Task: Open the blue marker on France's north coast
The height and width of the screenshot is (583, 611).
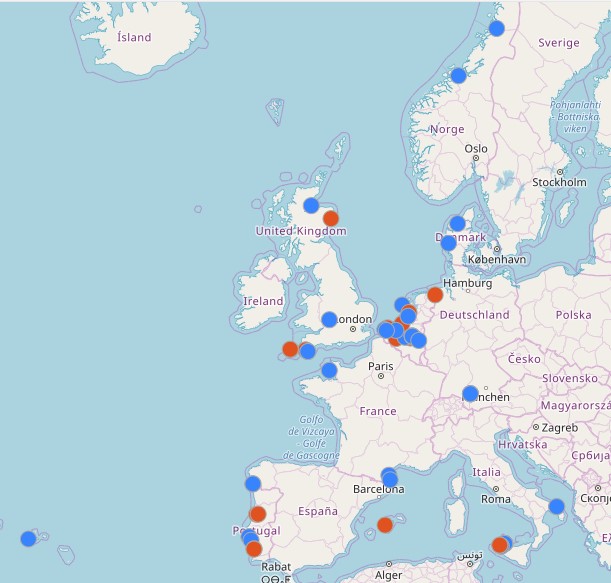Action: coord(329,371)
